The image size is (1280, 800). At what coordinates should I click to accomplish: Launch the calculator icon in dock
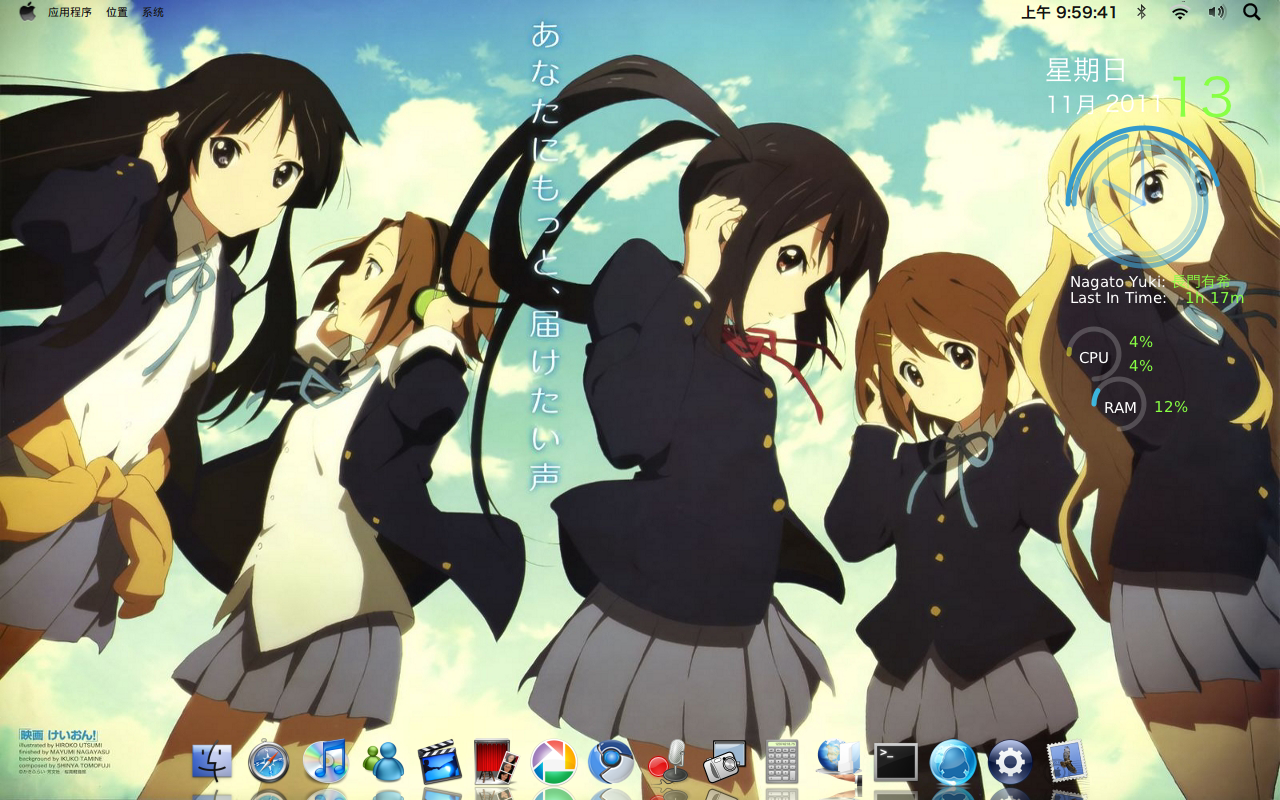coord(782,762)
